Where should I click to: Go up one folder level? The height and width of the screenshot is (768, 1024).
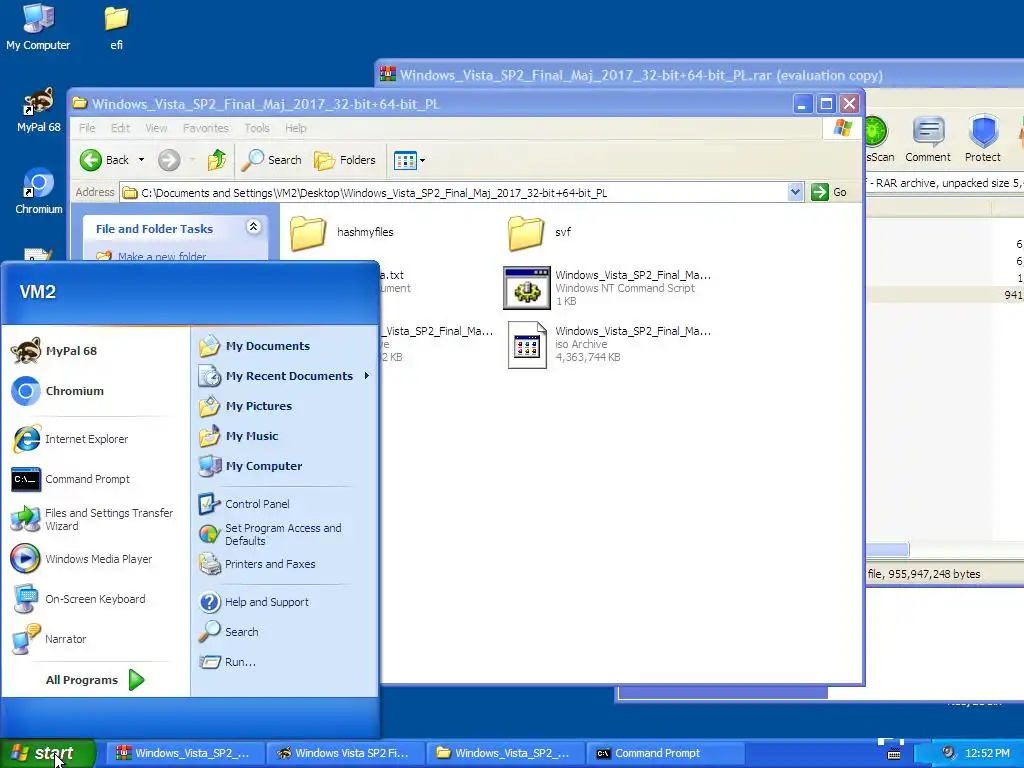[217, 160]
